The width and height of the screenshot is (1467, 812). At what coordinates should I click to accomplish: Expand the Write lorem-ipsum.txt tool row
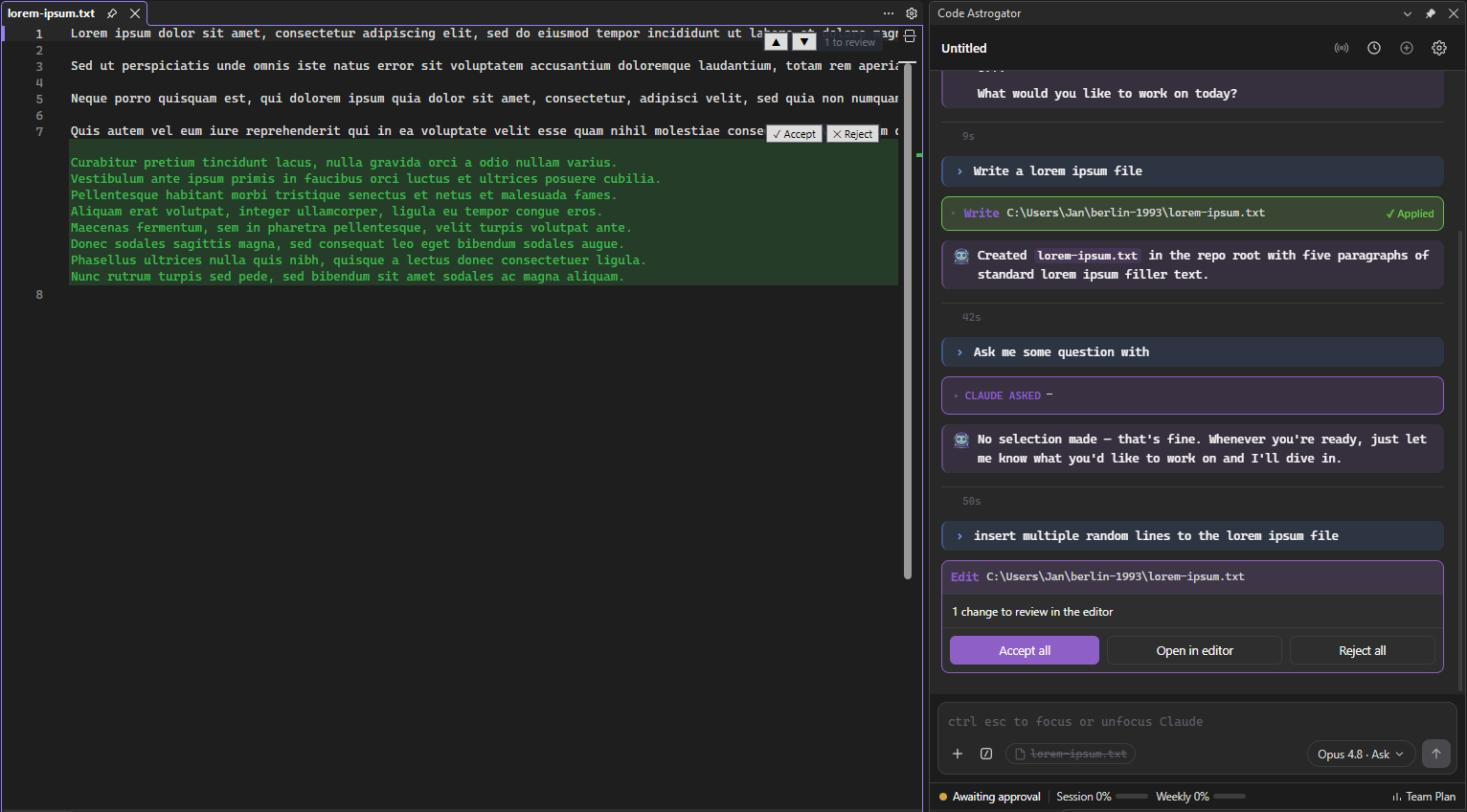(1192, 214)
